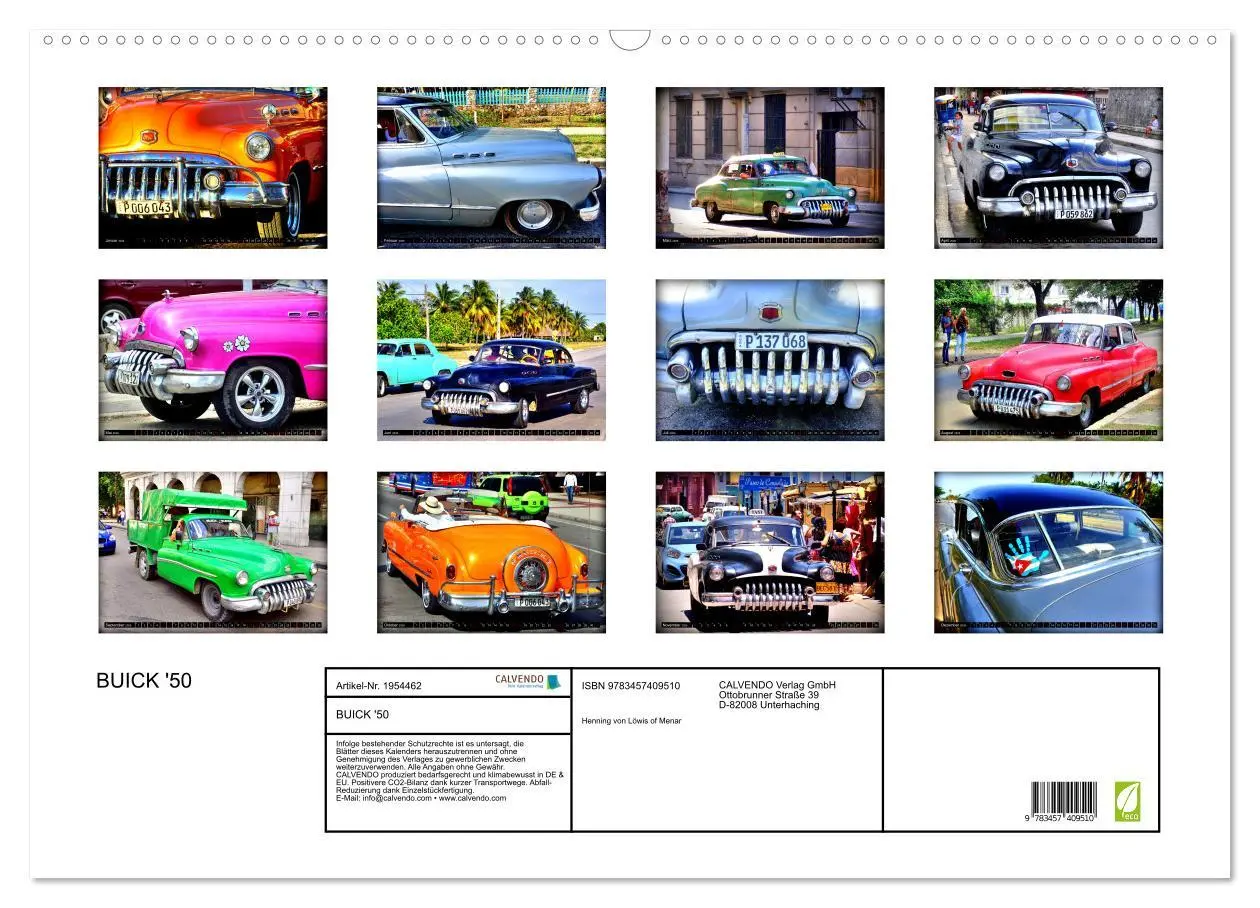Select the August red Buick photo
Viewport: 1260px width, 908px height.
tap(1049, 360)
